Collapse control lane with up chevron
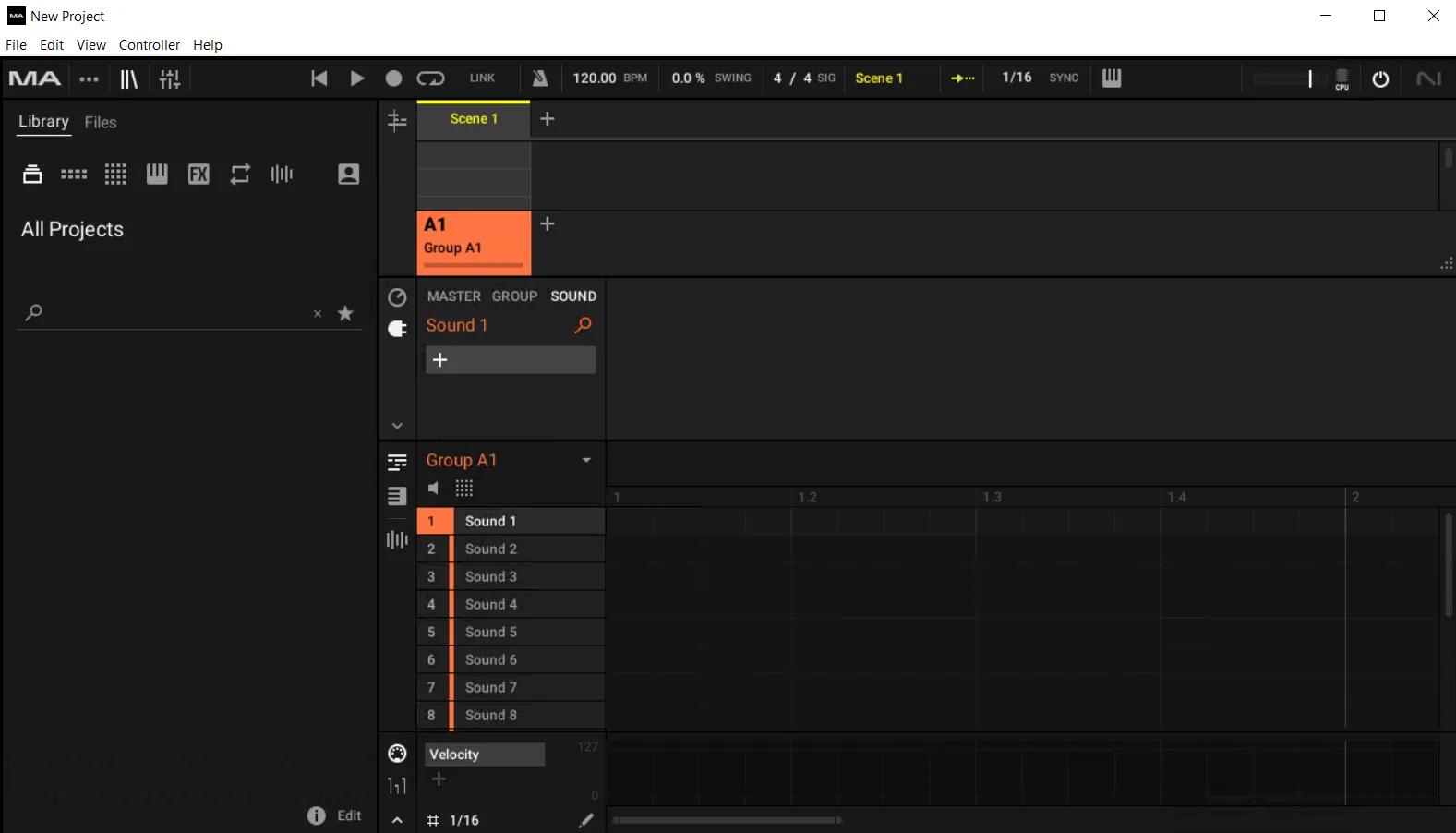1456x833 pixels. 397,820
